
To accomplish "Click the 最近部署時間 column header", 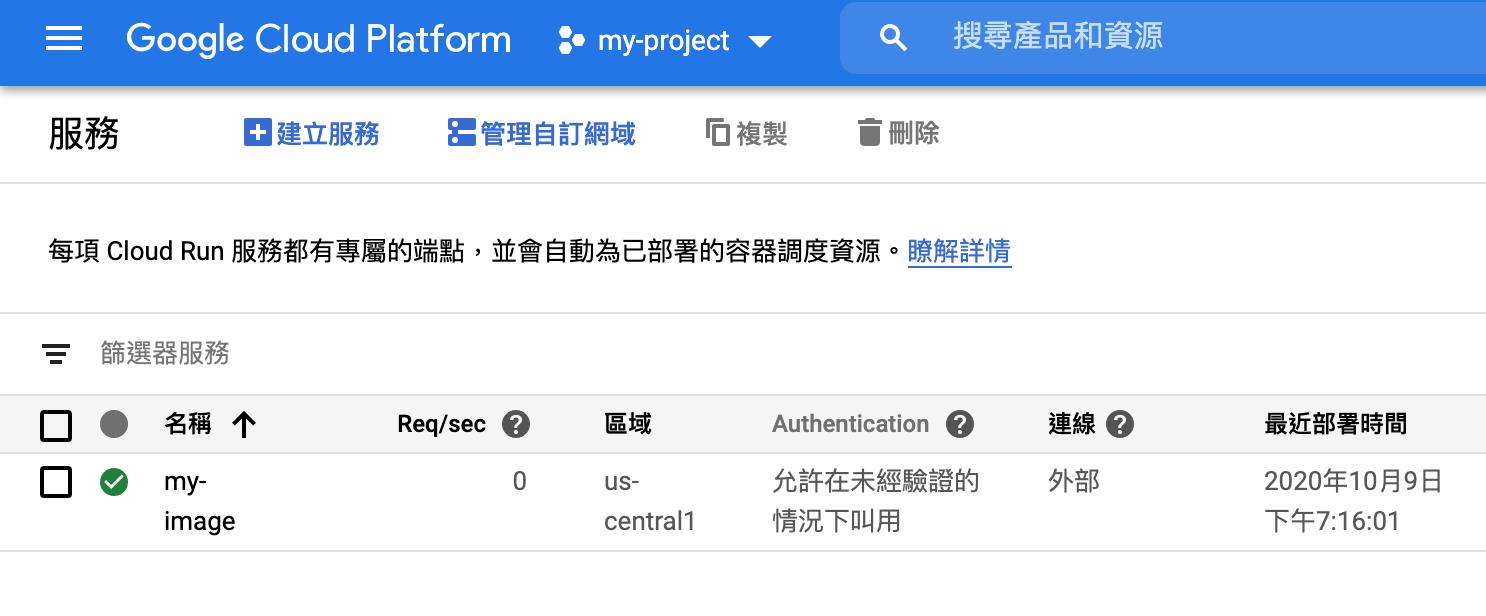I will [x=1336, y=424].
